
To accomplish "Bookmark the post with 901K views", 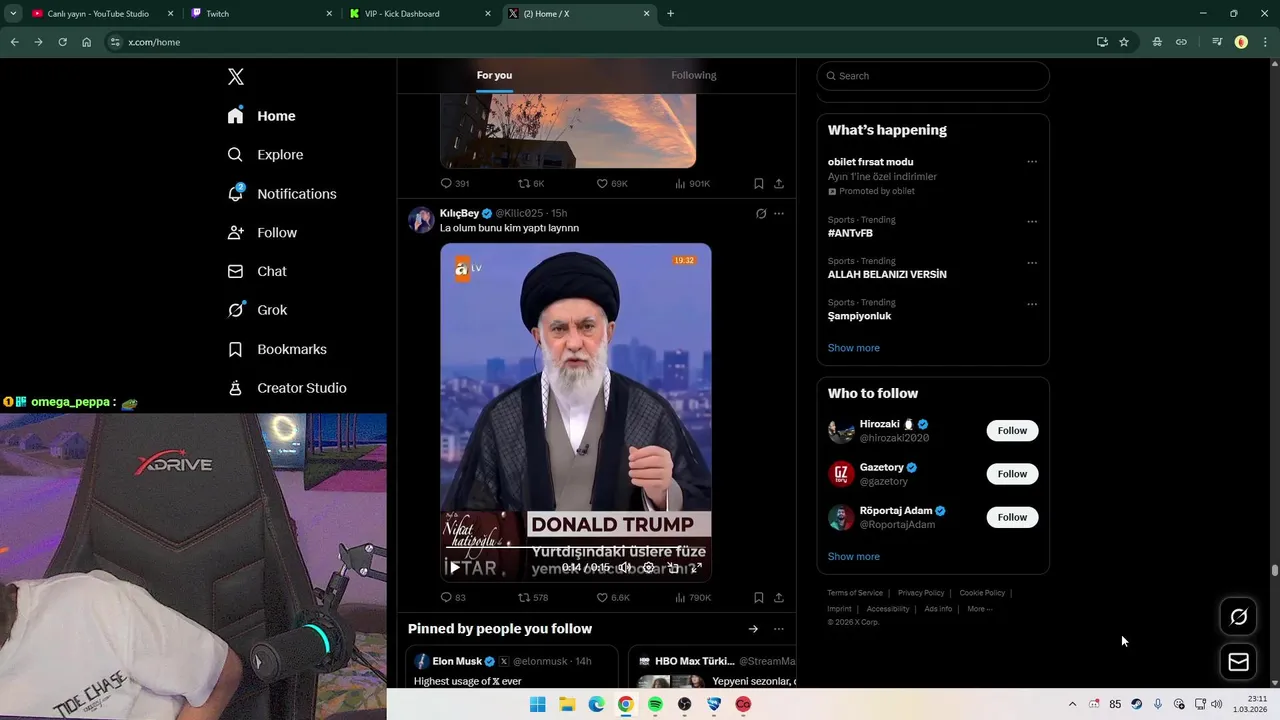I will tap(758, 184).
